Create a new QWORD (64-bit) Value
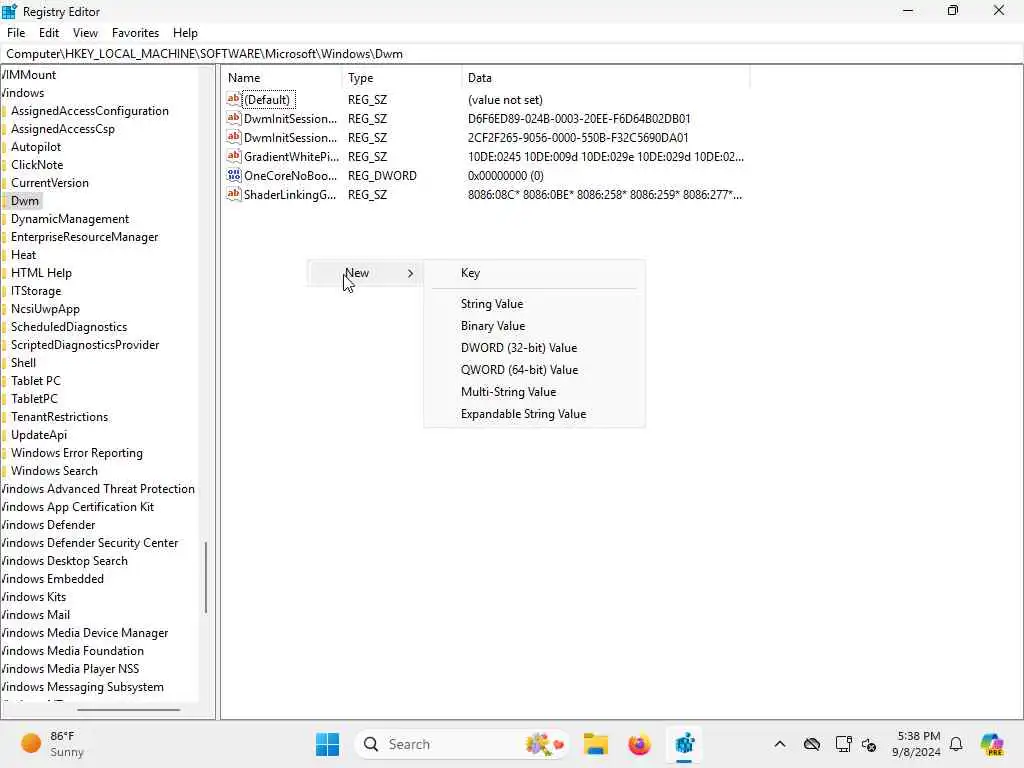 pos(534,370)
